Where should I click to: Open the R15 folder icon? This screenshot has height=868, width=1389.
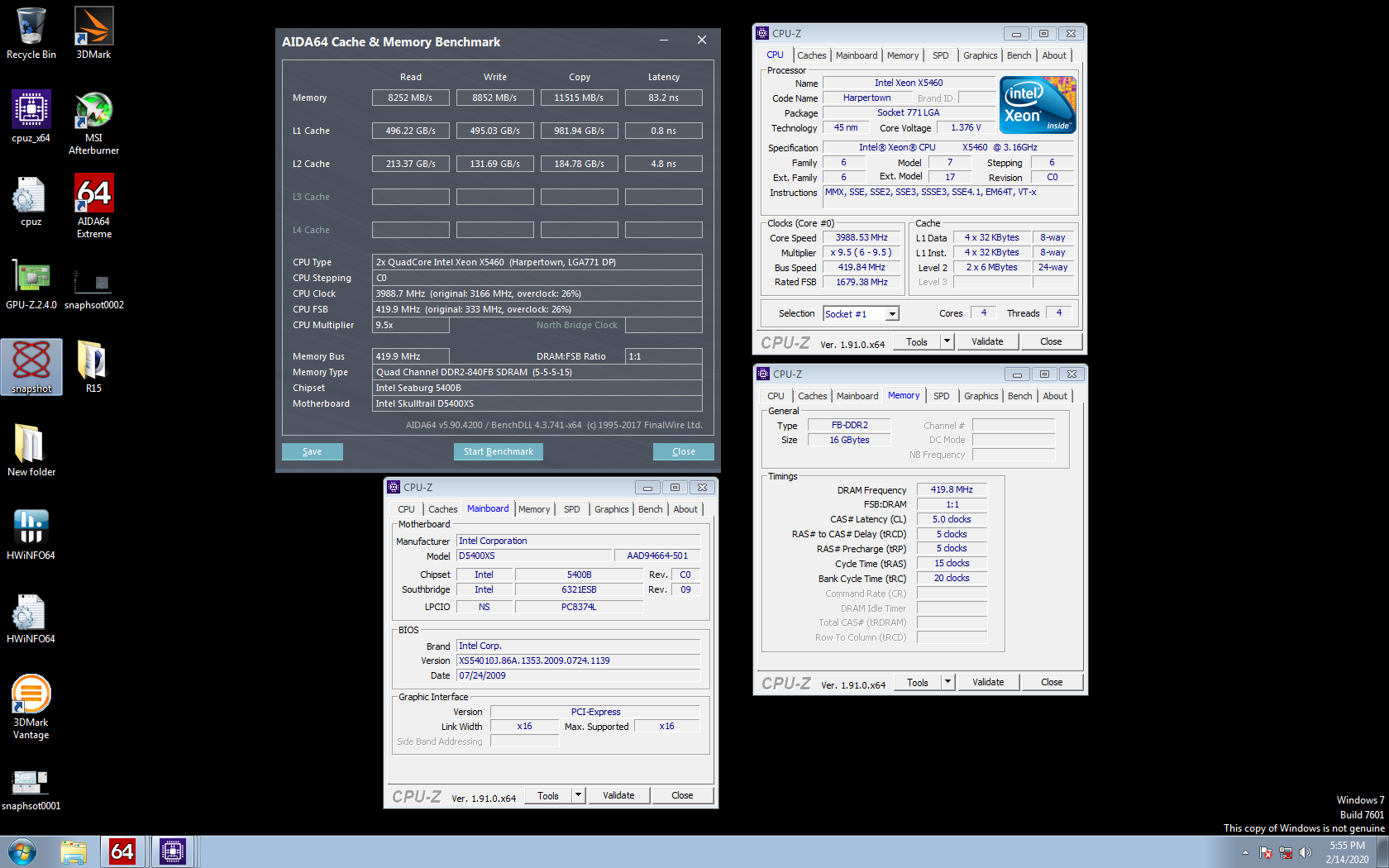(93, 367)
